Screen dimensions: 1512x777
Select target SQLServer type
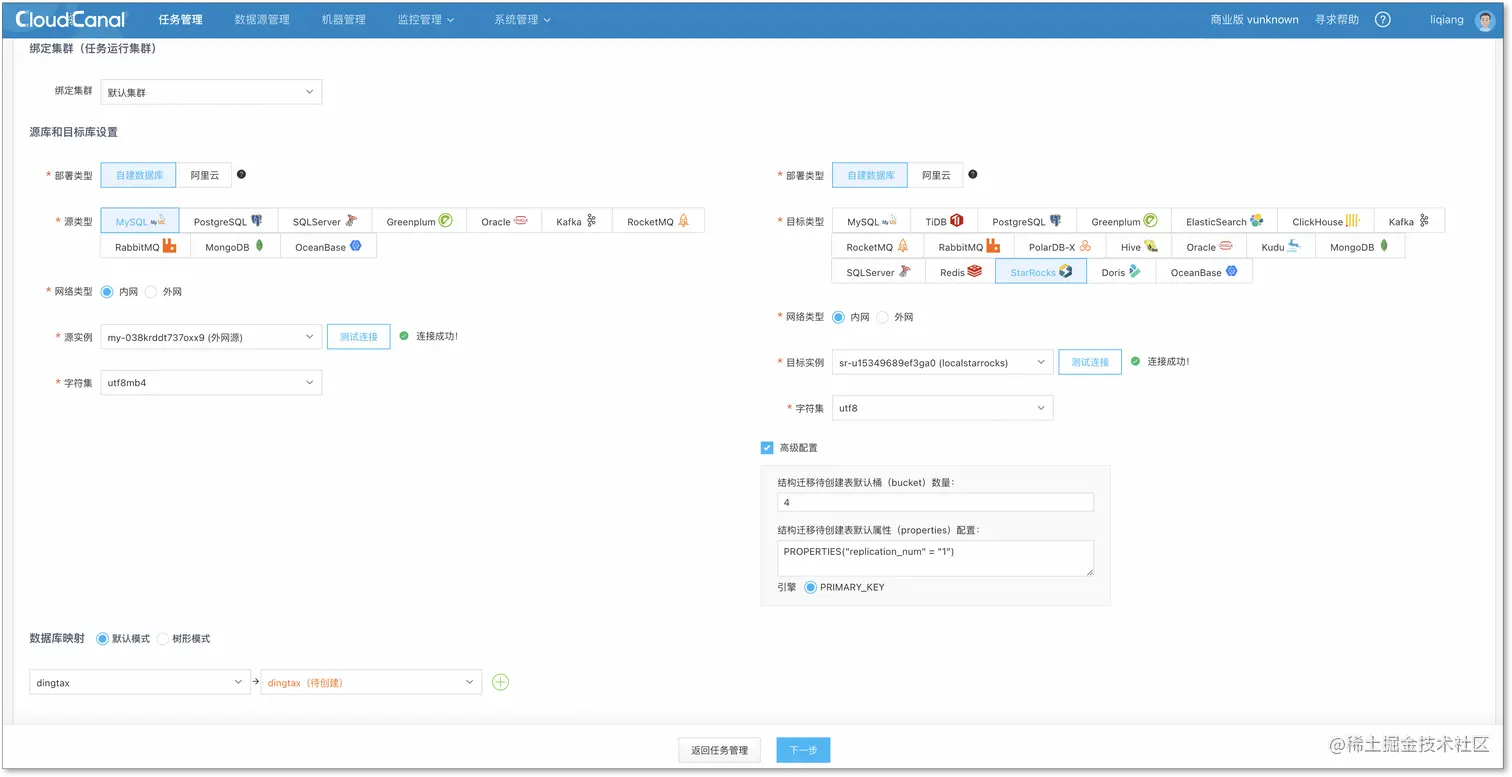point(878,271)
